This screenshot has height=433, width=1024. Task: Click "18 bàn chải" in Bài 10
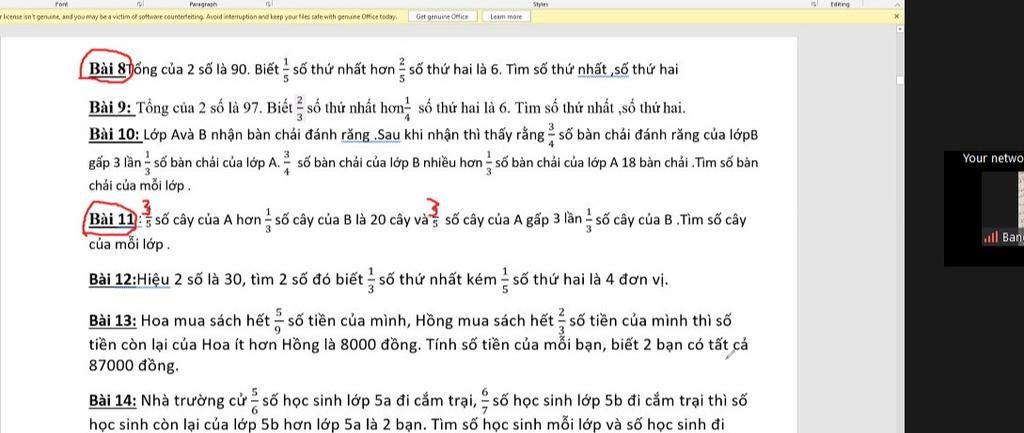(x=655, y=163)
